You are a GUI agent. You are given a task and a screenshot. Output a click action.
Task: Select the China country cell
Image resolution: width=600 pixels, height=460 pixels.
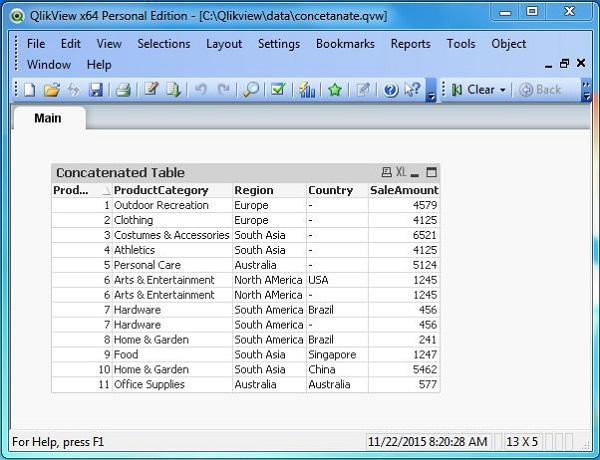click(337, 370)
